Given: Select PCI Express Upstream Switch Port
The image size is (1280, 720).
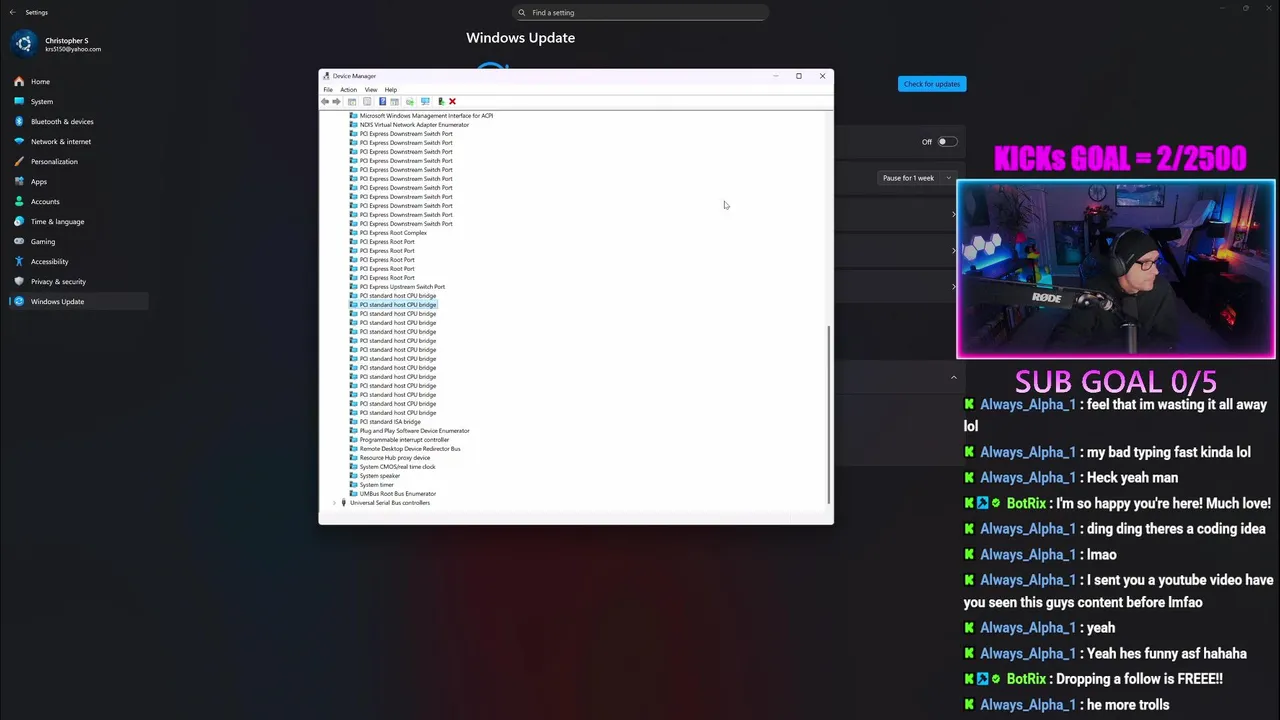Looking at the screenshot, I should 402,286.
